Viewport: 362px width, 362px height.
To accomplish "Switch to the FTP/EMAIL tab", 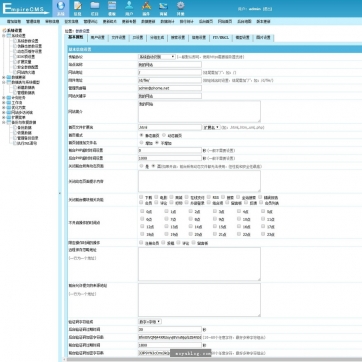I will click(x=221, y=38).
